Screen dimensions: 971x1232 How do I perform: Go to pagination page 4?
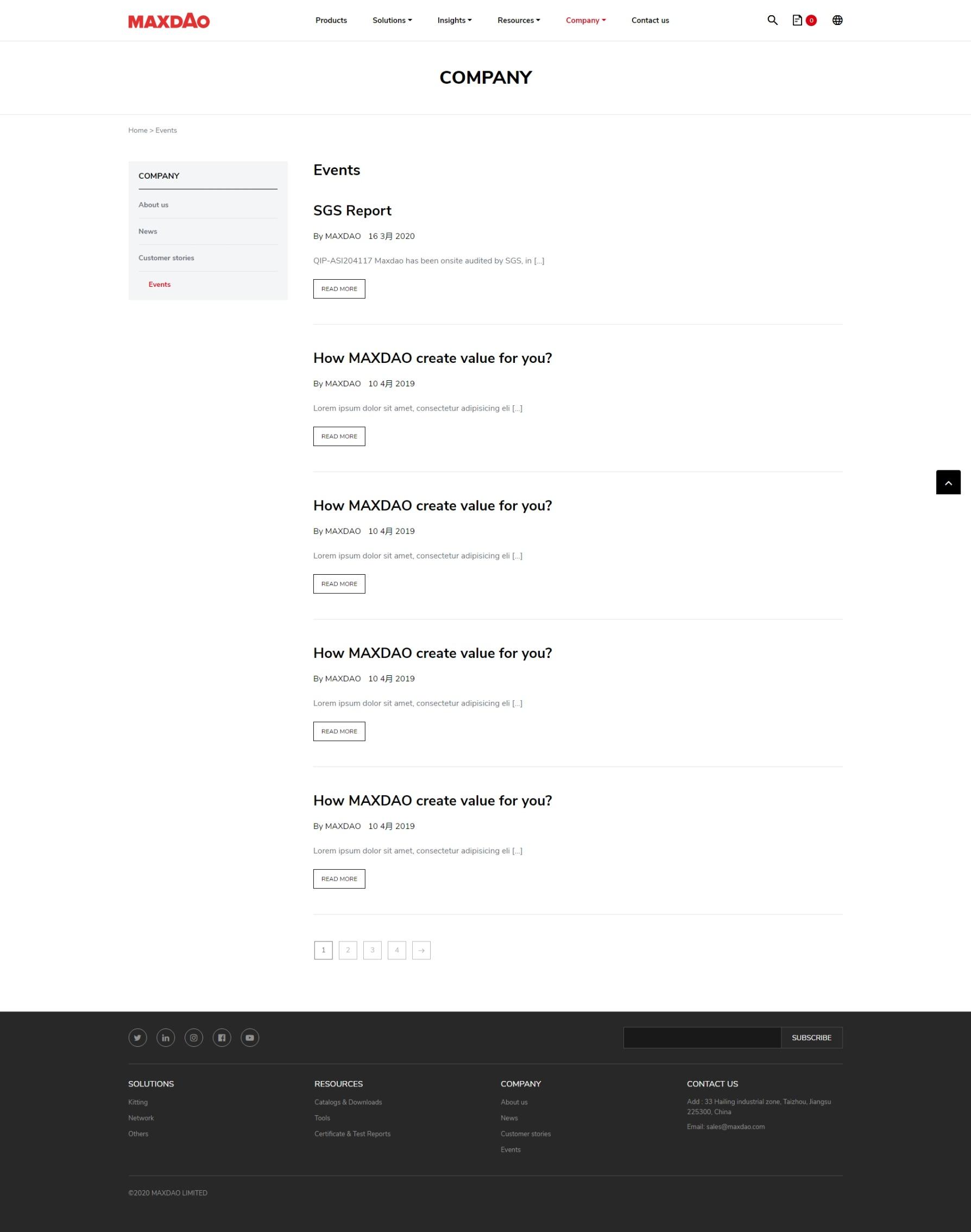(397, 950)
